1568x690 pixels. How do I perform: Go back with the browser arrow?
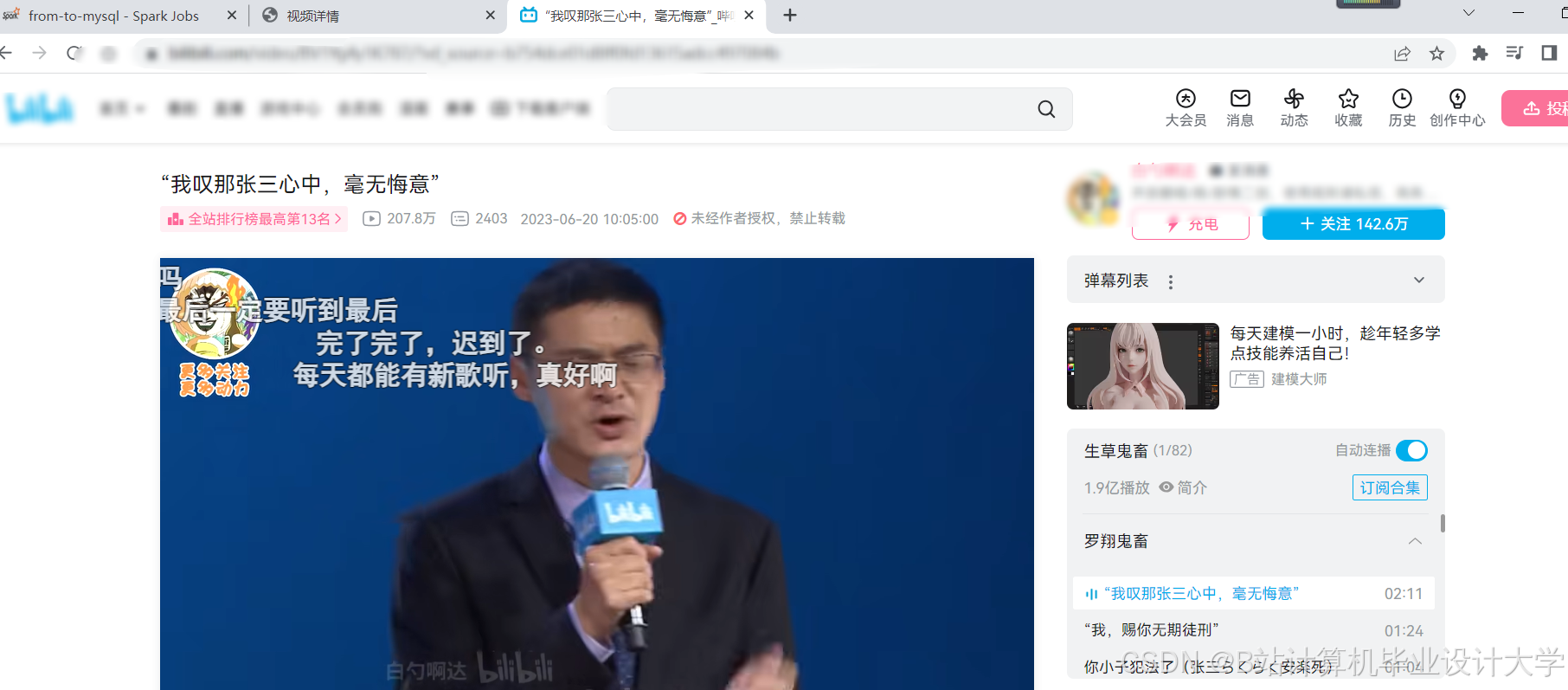point(6,54)
